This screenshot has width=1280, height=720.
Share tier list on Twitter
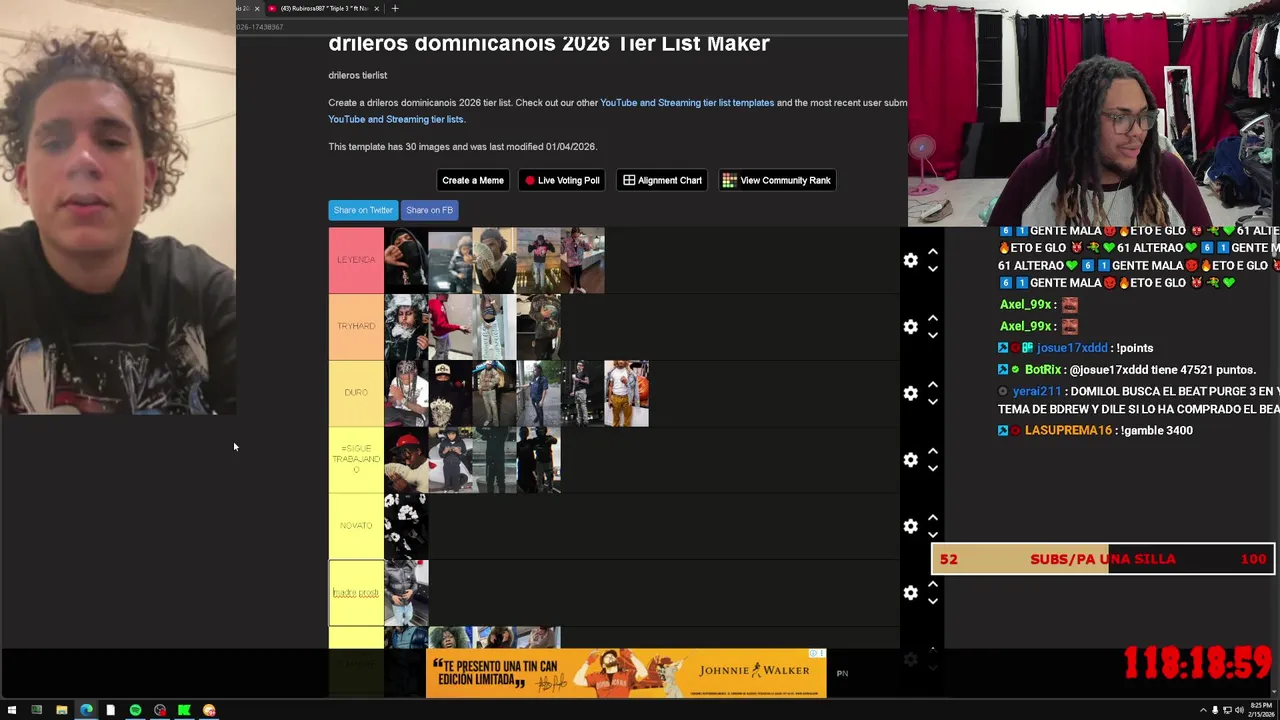(363, 210)
